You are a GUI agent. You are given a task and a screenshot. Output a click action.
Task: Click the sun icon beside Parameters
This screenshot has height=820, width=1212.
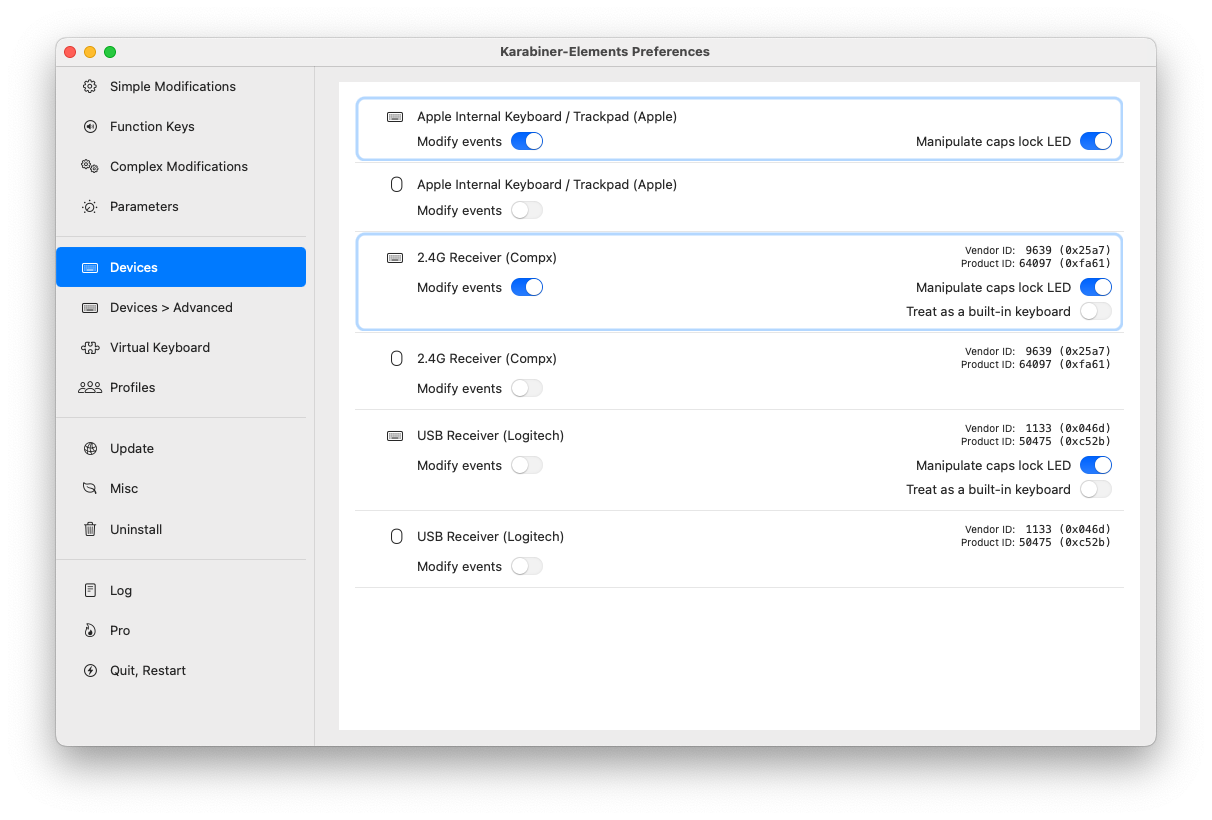[x=90, y=206]
